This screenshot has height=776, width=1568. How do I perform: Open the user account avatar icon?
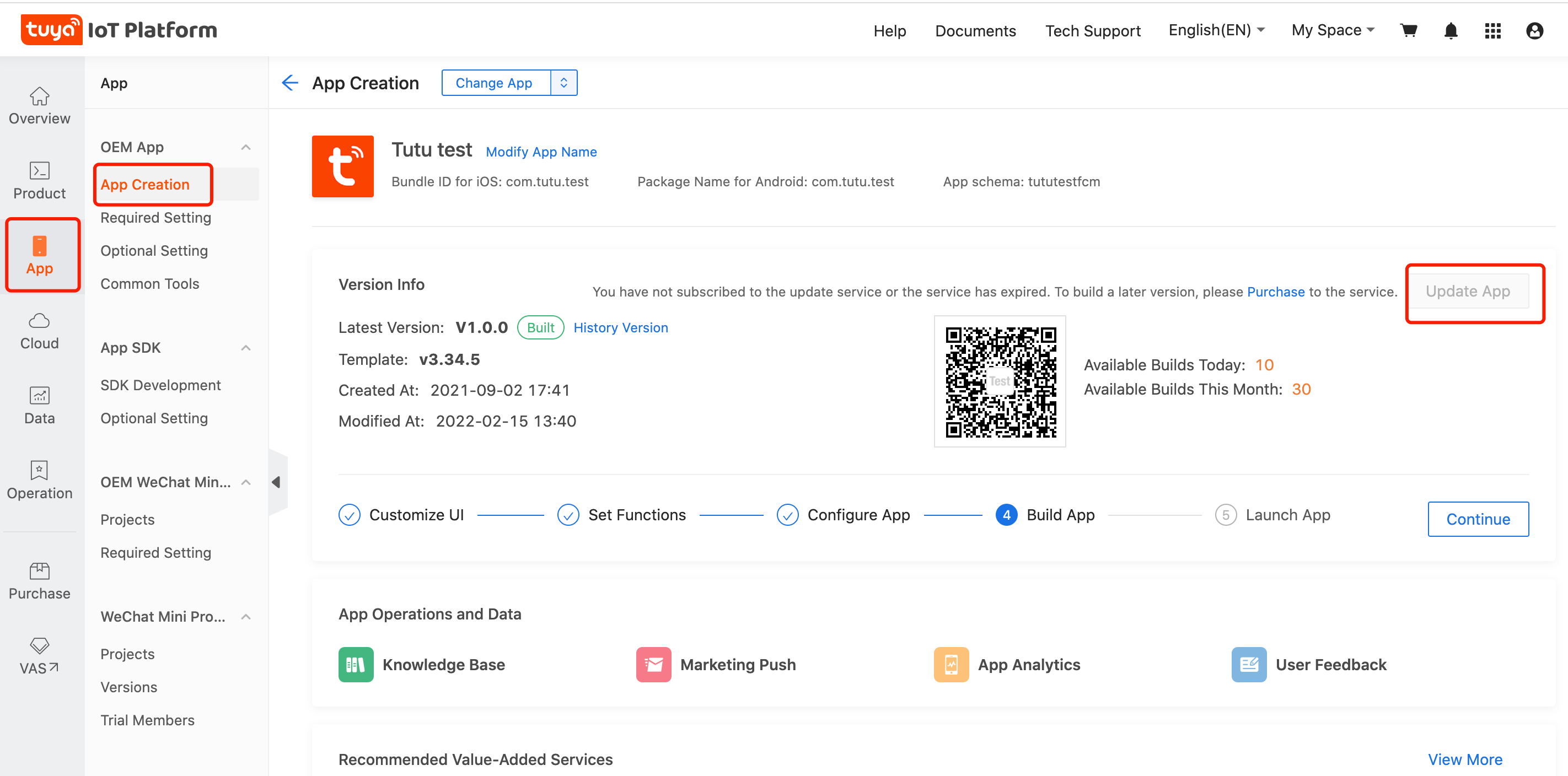click(1534, 30)
